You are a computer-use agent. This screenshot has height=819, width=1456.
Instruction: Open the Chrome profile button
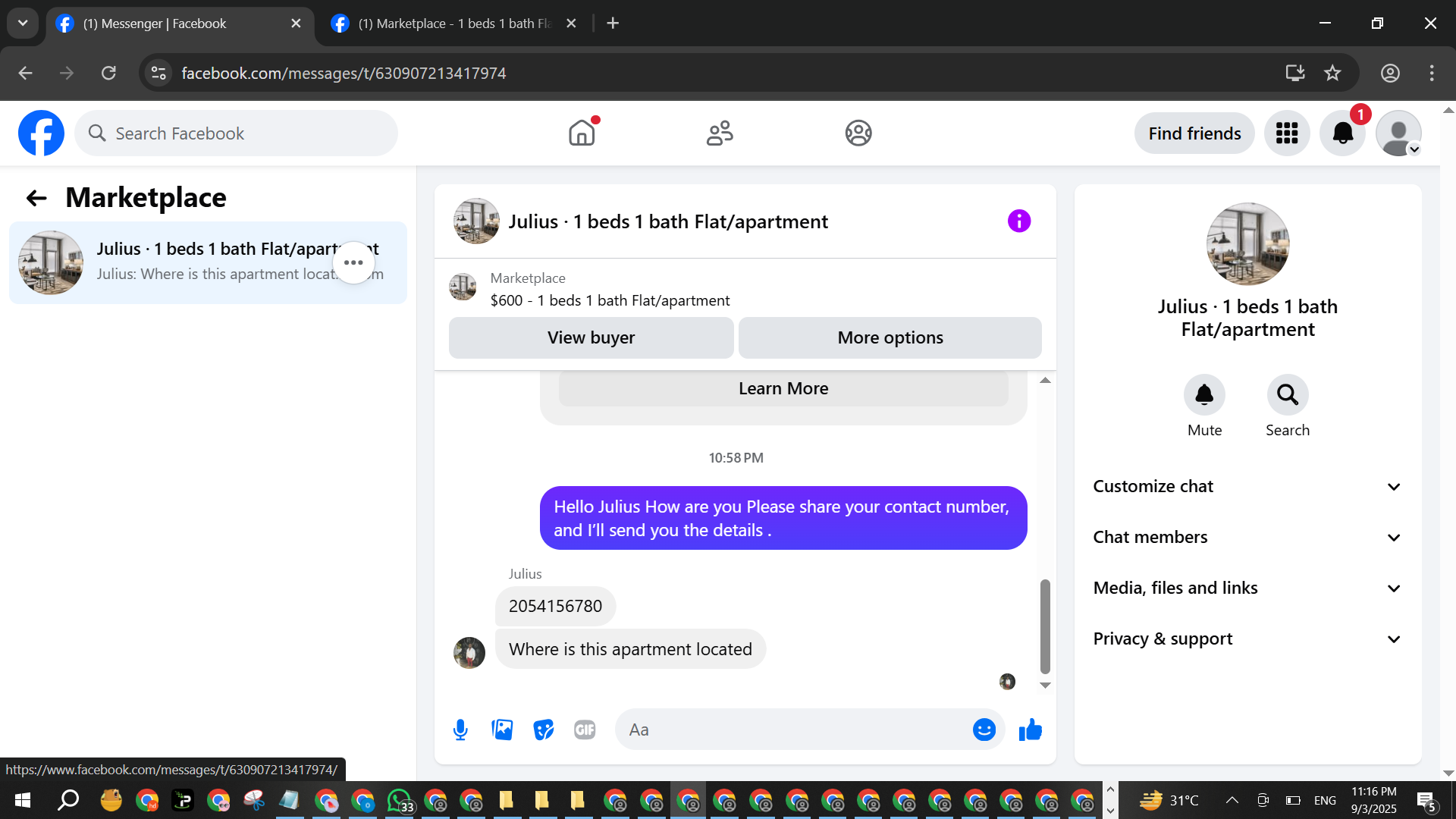pyautogui.click(x=1390, y=73)
